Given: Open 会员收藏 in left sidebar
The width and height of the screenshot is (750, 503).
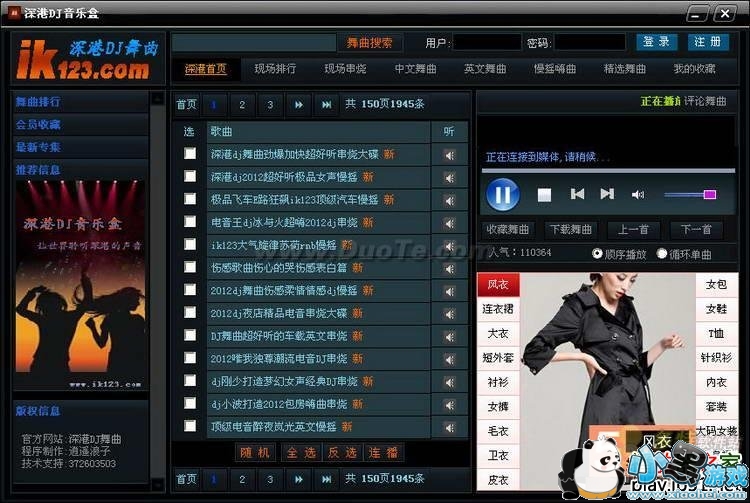Looking at the screenshot, I should [x=38, y=125].
